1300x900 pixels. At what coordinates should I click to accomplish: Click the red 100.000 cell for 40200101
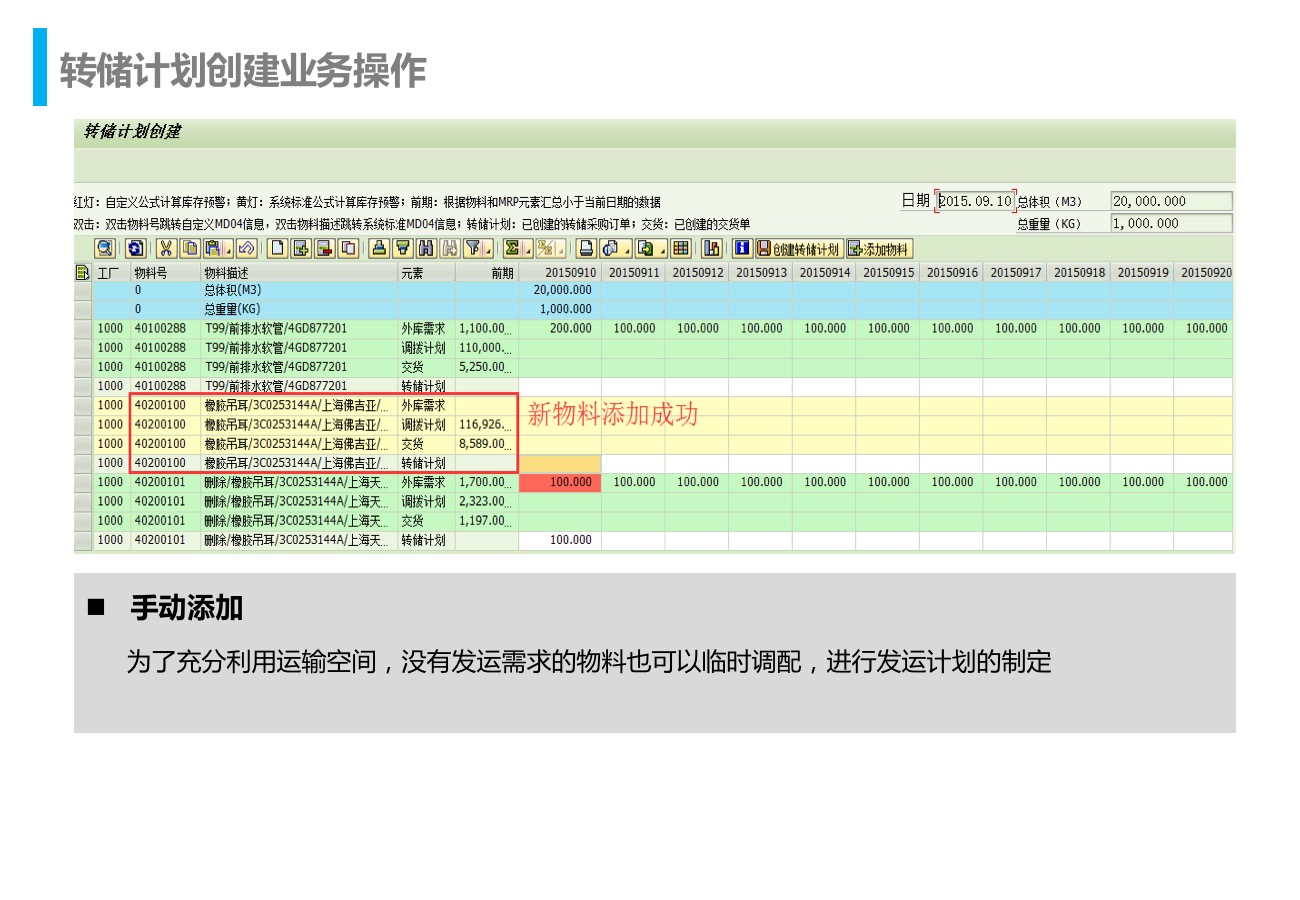[x=560, y=482]
